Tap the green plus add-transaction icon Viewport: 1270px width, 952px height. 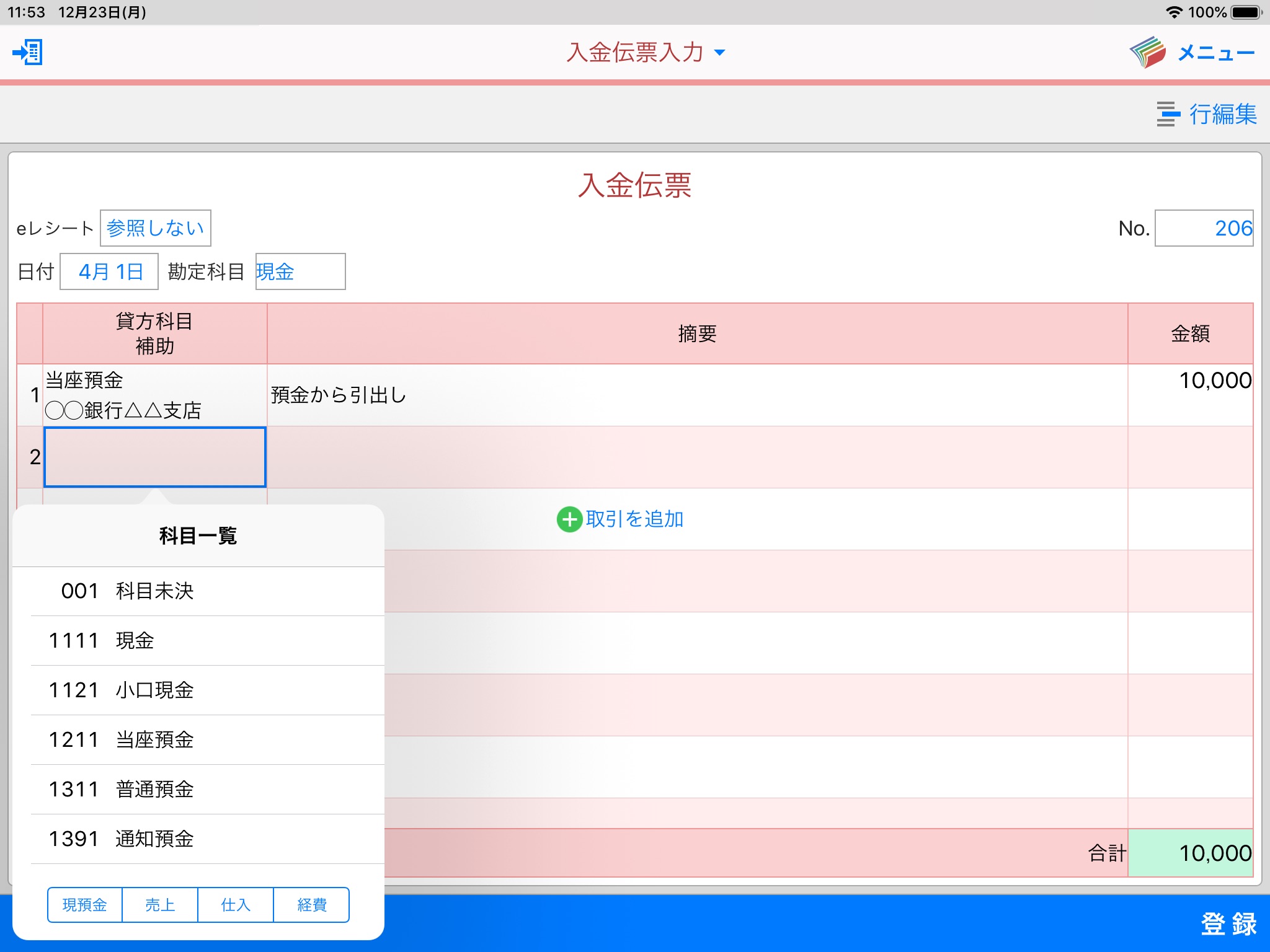click(569, 519)
